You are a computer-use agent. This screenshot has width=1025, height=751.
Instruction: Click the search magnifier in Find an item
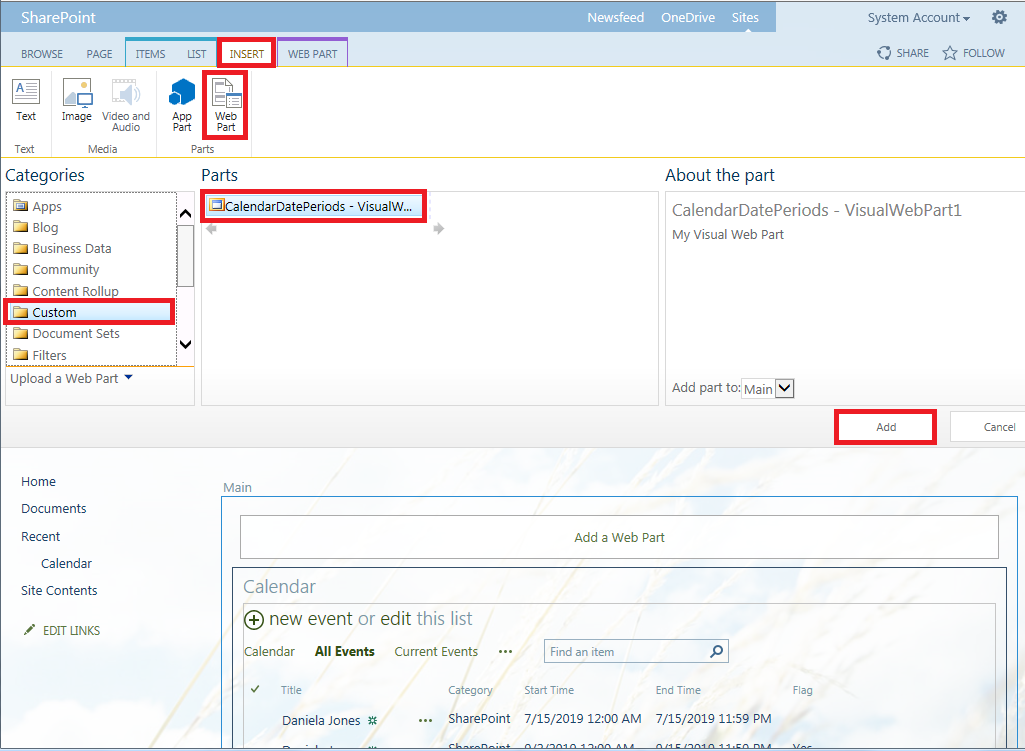tap(716, 651)
